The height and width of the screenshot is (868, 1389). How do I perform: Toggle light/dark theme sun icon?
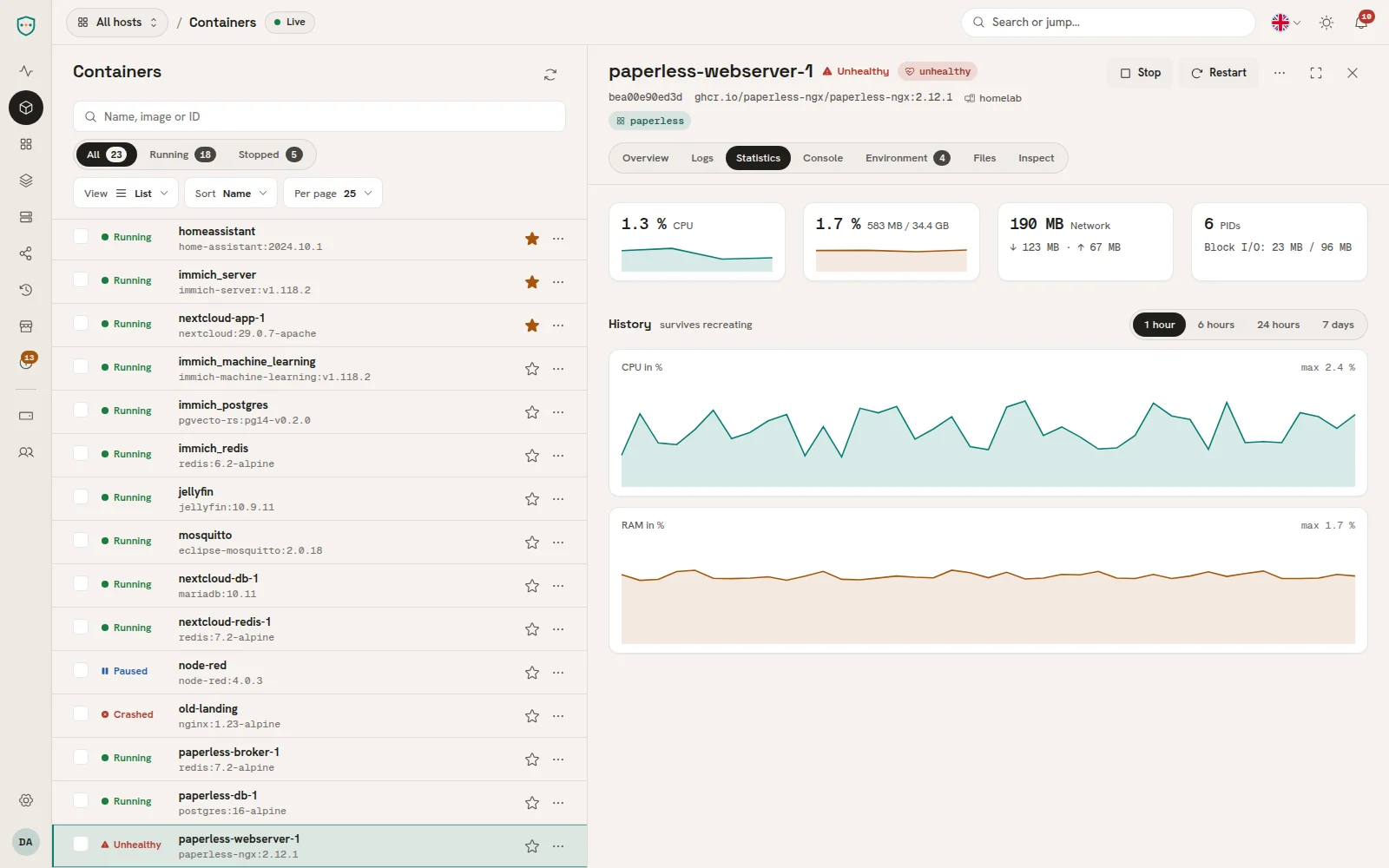point(1326,23)
